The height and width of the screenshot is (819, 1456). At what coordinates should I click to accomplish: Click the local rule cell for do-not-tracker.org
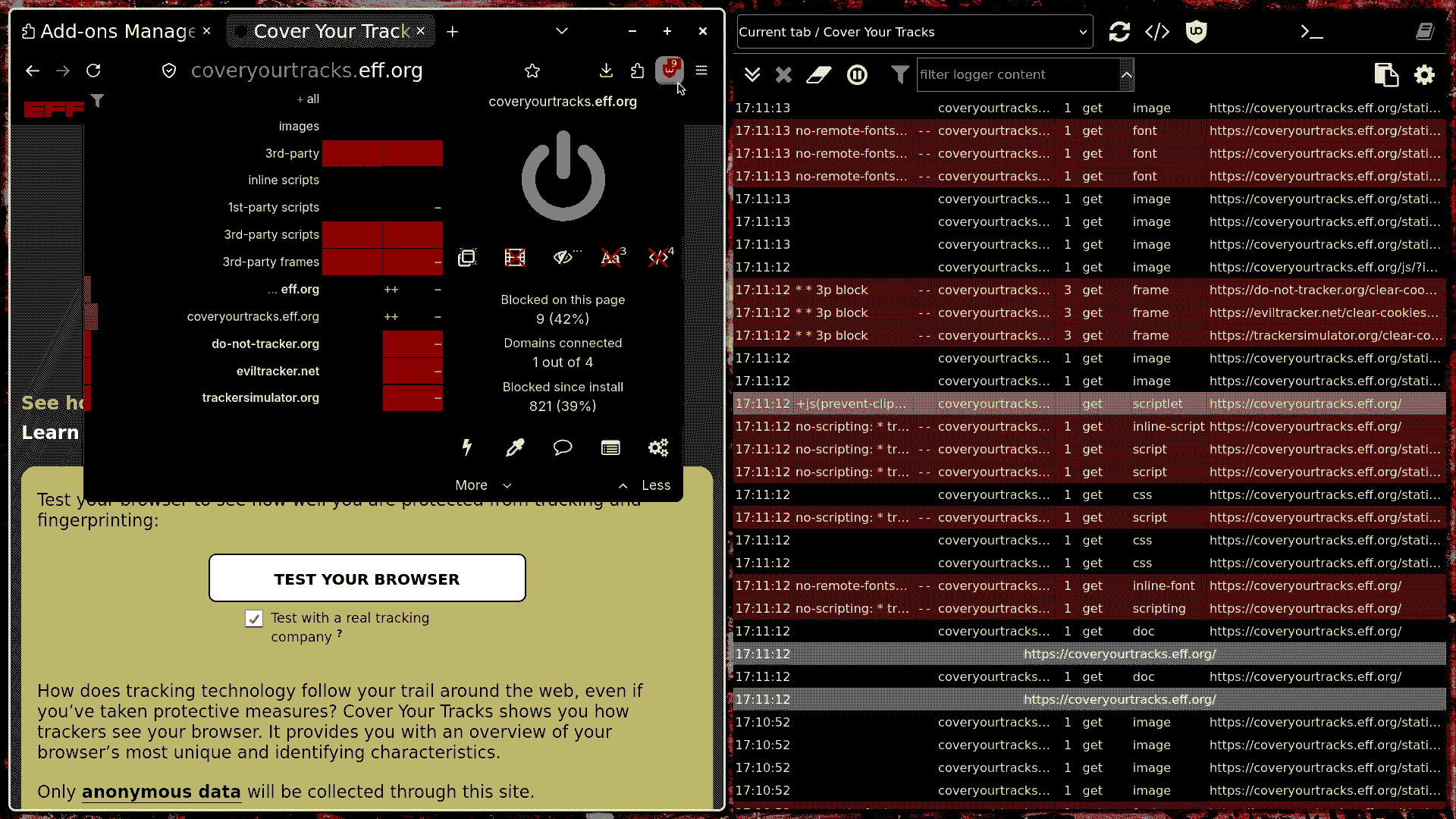pyautogui.click(x=413, y=344)
